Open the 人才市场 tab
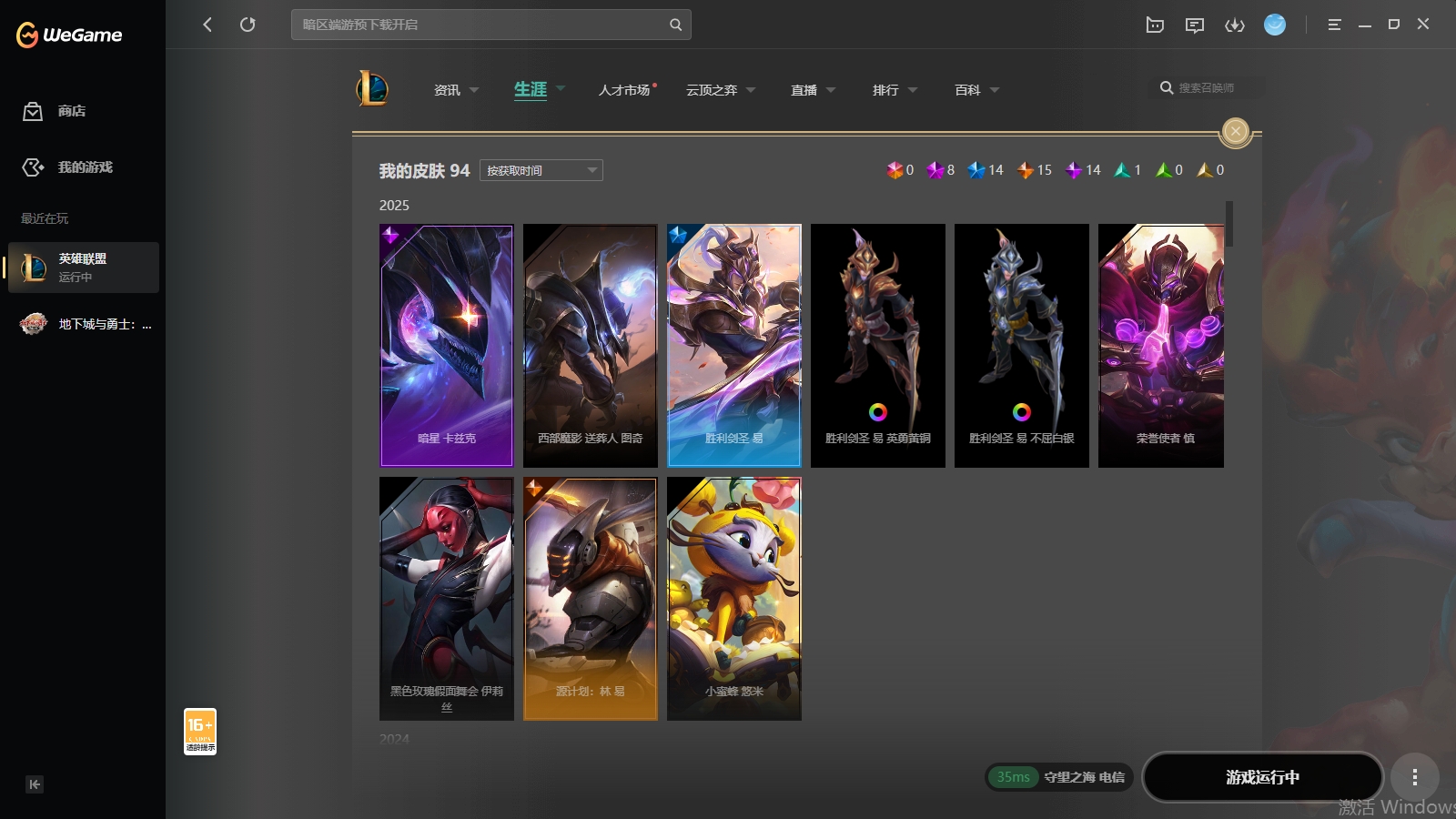This screenshot has width=1456, height=819. pyautogui.click(x=624, y=90)
